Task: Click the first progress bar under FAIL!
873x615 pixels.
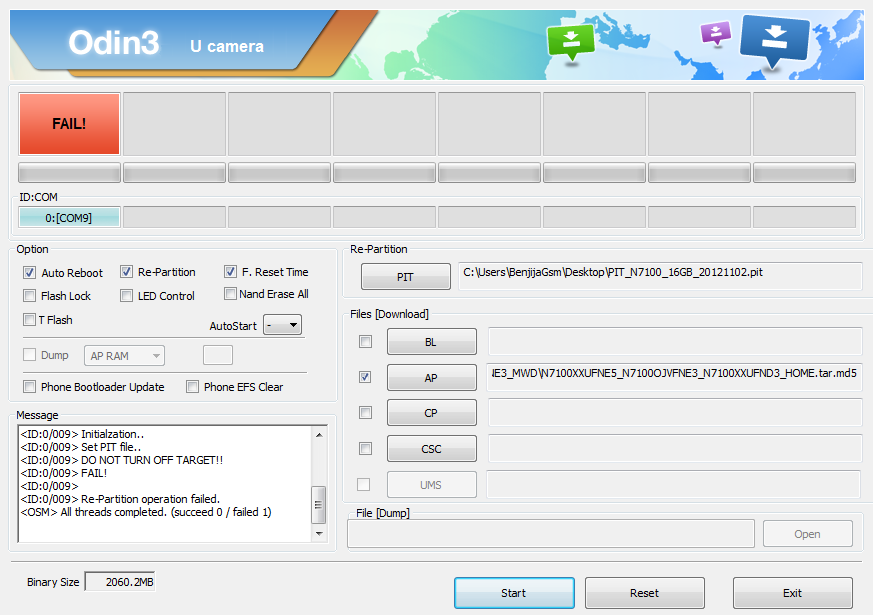Action: pos(69,173)
